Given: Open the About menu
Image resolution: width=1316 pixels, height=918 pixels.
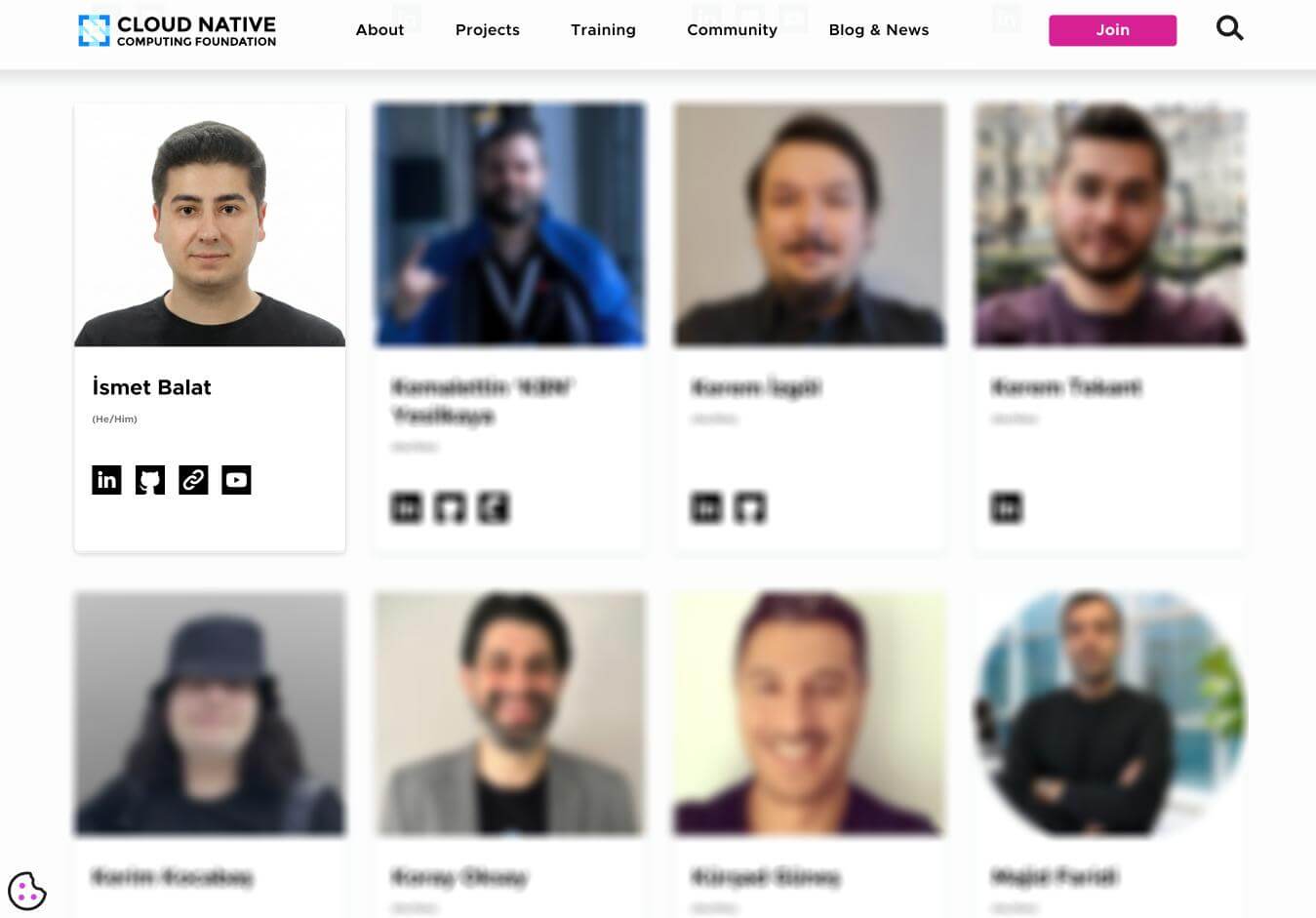Looking at the screenshot, I should click(379, 30).
